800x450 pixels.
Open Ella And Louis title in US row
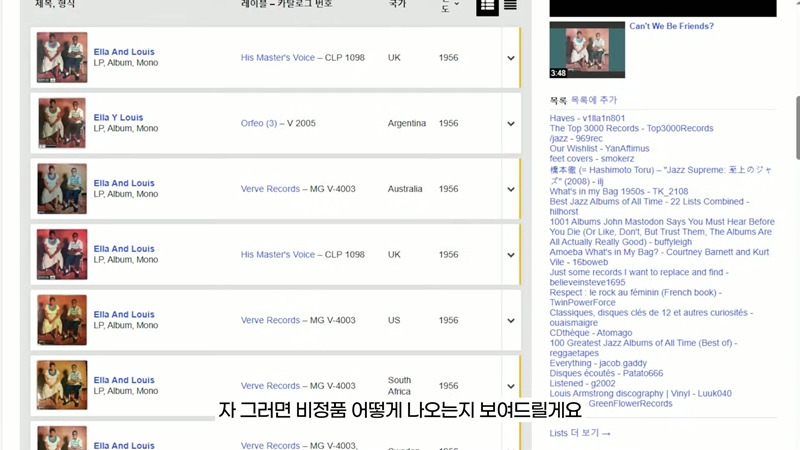click(124, 315)
